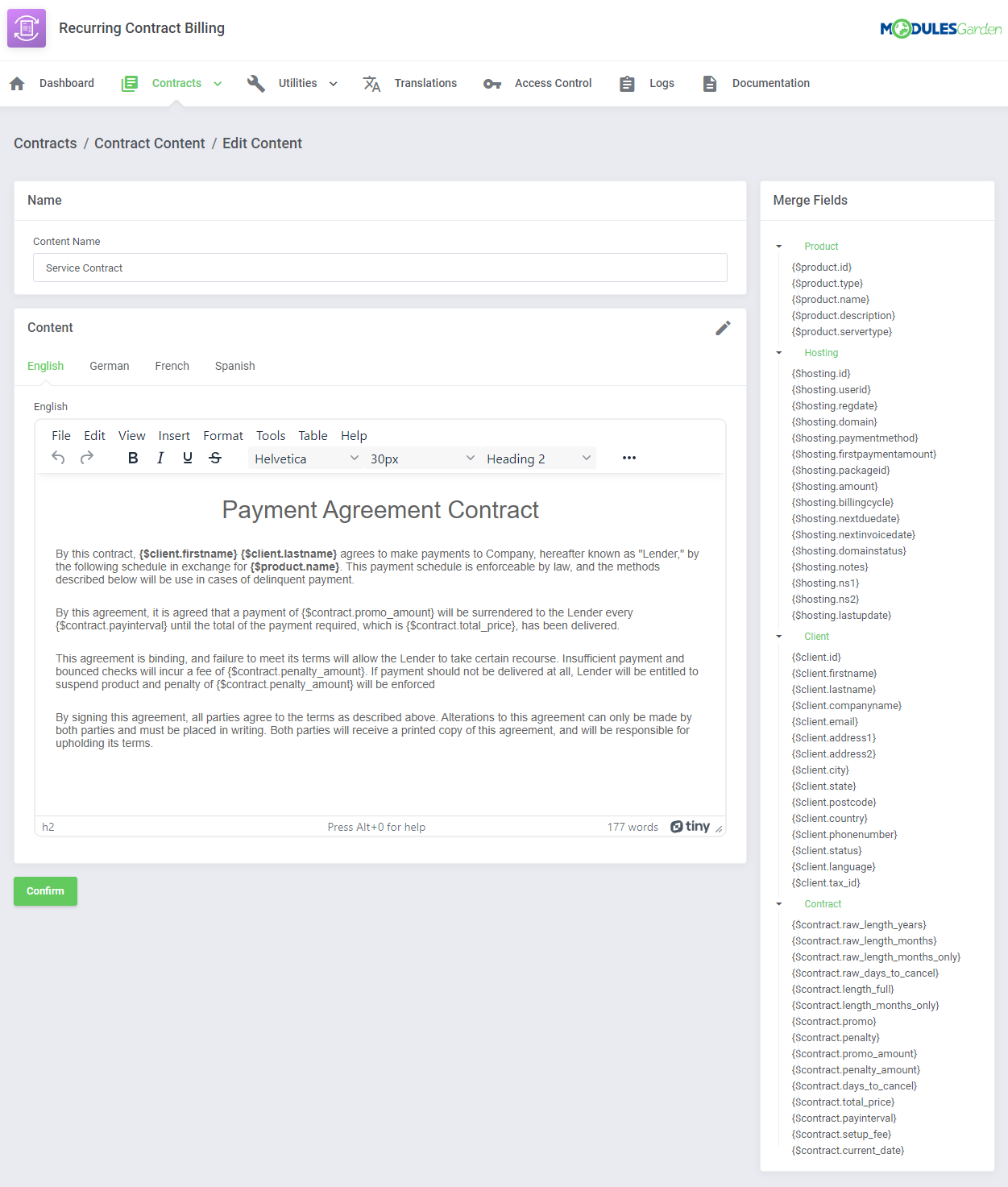1008x1187 pixels.
Task: Open Logs via the clipboard icon
Action: coord(627,83)
